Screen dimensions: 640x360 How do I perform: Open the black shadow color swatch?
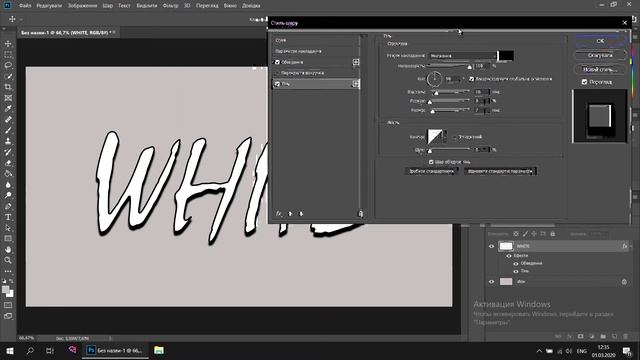click(505, 56)
